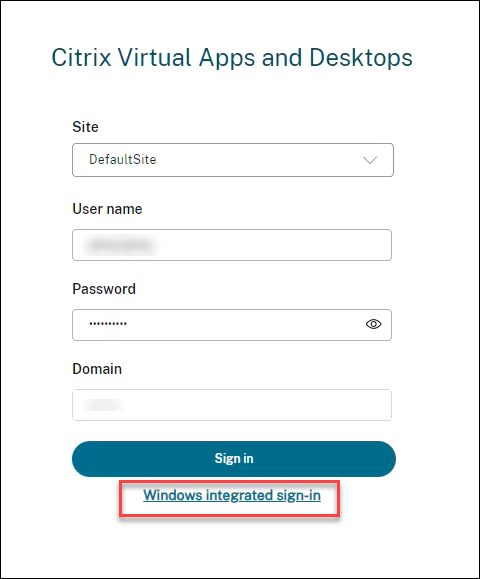Open the Site dropdown showing DefaultSite
Screen dimensions: 480x579
click(x=233, y=160)
